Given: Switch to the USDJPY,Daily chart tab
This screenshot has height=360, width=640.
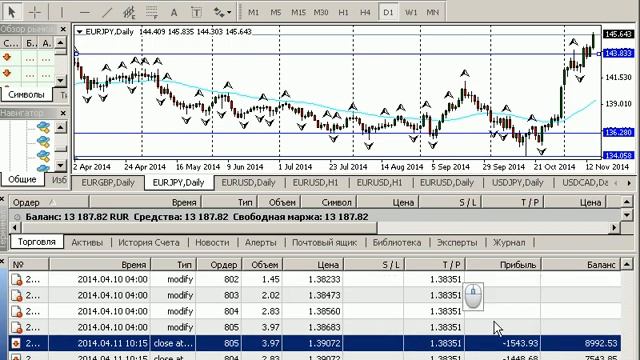Looking at the screenshot, I should click(518, 183).
